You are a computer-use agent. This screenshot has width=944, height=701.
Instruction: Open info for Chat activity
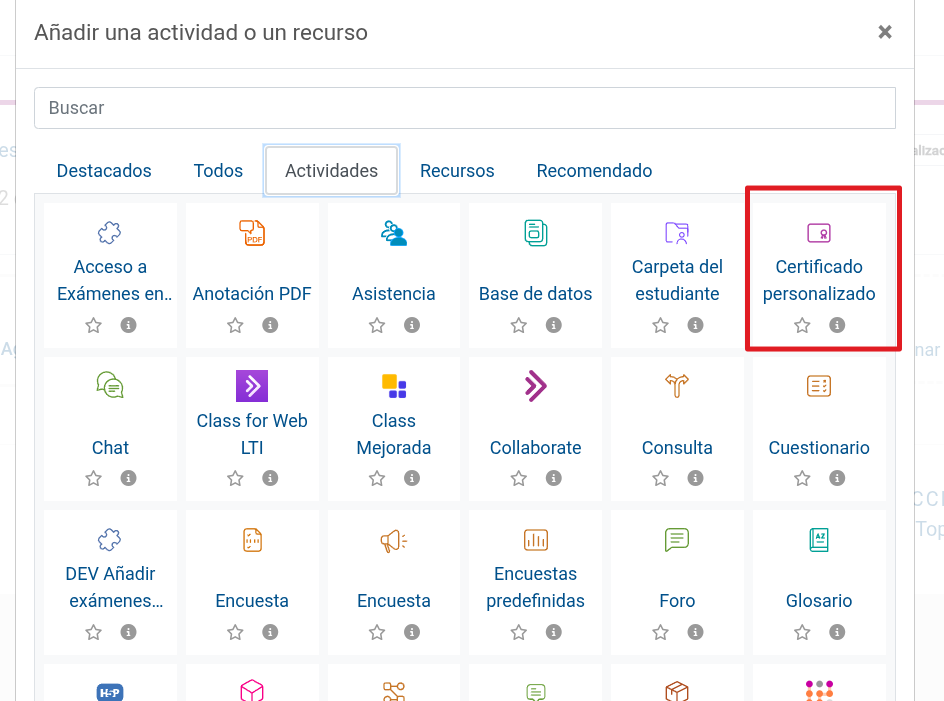click(x=128, y=478)
